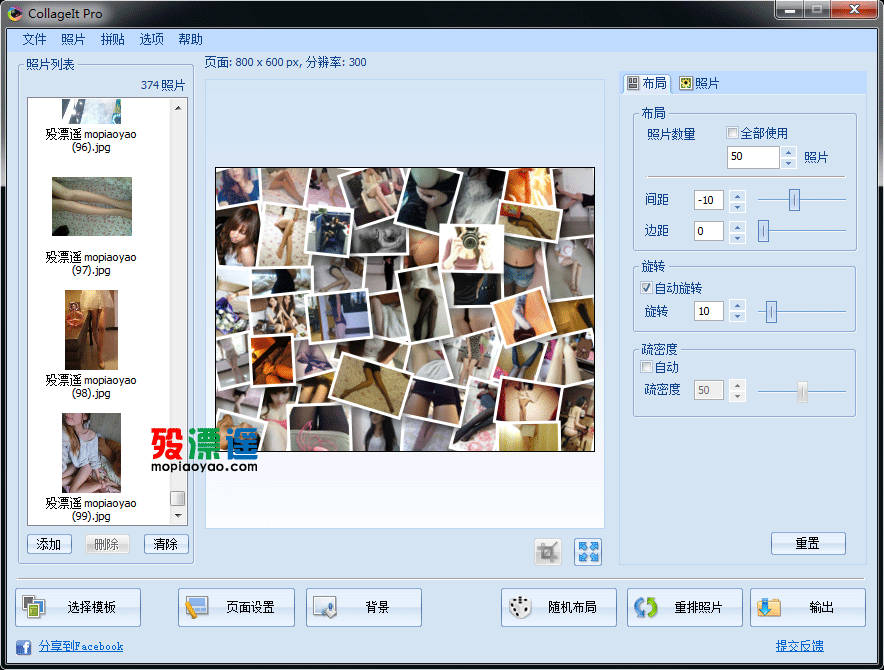Click the 选择模板 button
Viewport: 884px width, 670px height.
point(78,607)
